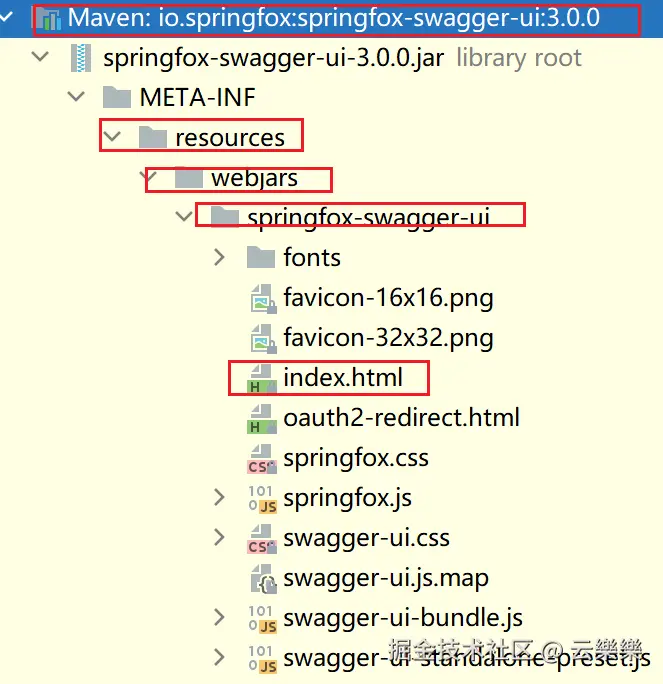Click the CSS icon of swagger-ui.css
The height and width of the screenshot is (684, 663).
pyautogui.click(x=262, y=539)
